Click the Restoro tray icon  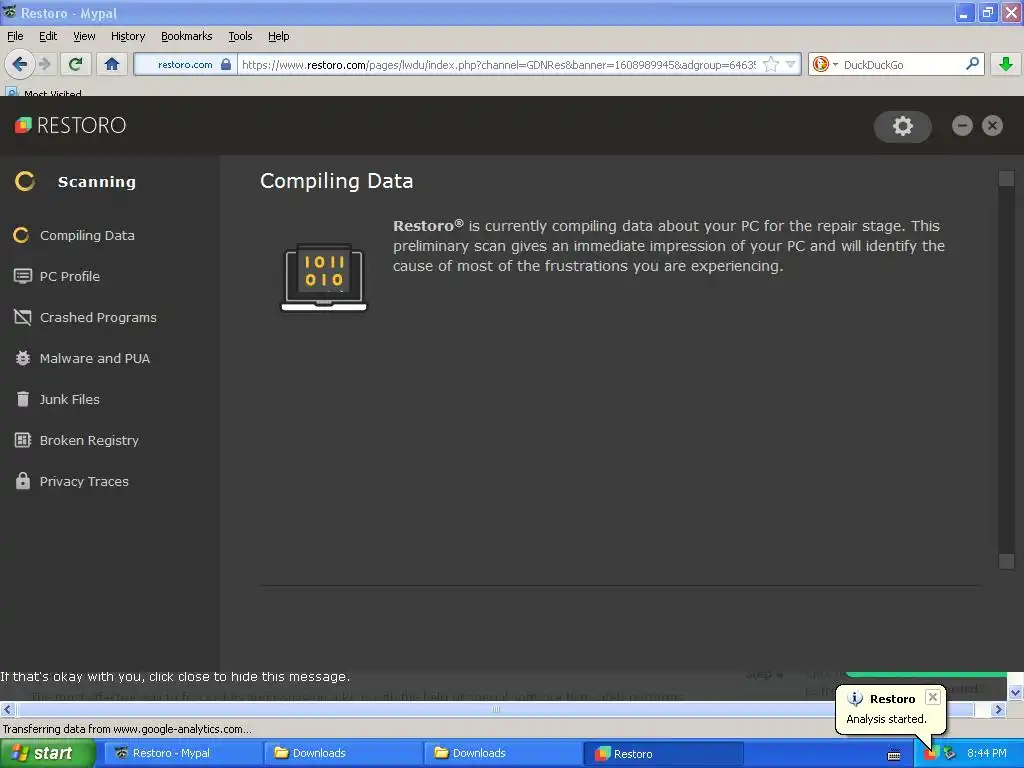(x=931, y=754)
